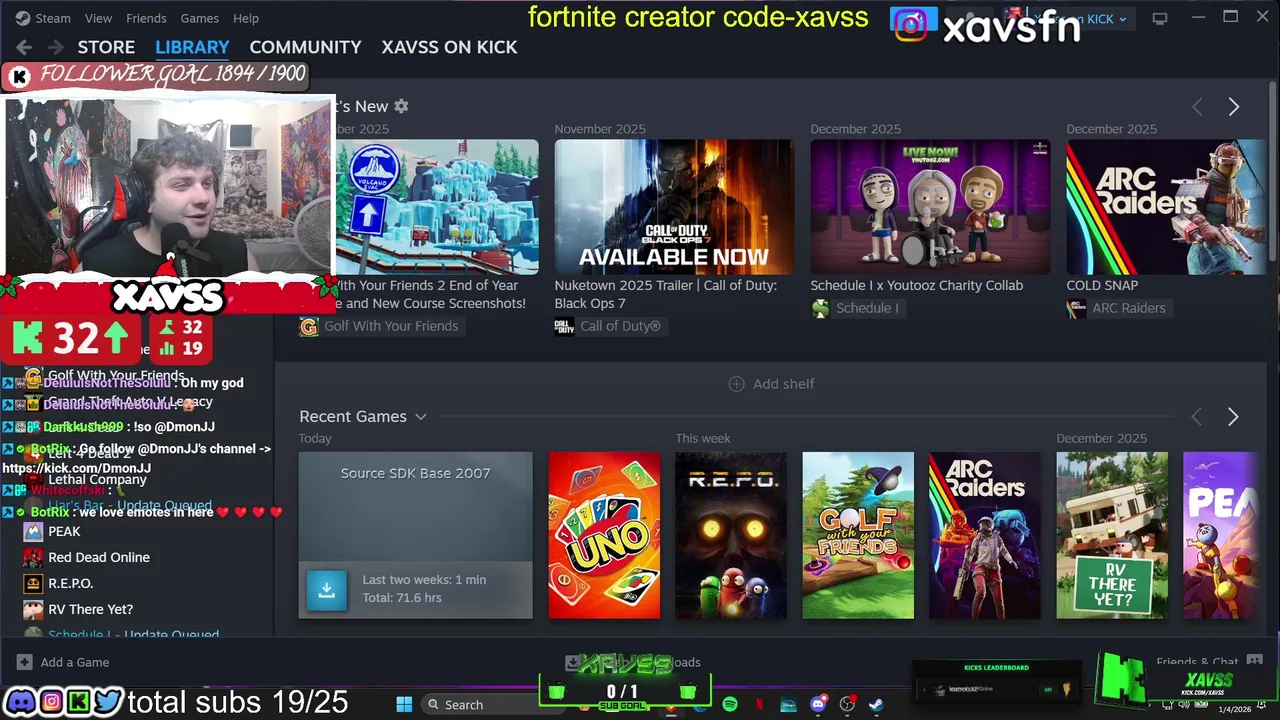Download Source SDK Base 2007

[x=326, y=590]
